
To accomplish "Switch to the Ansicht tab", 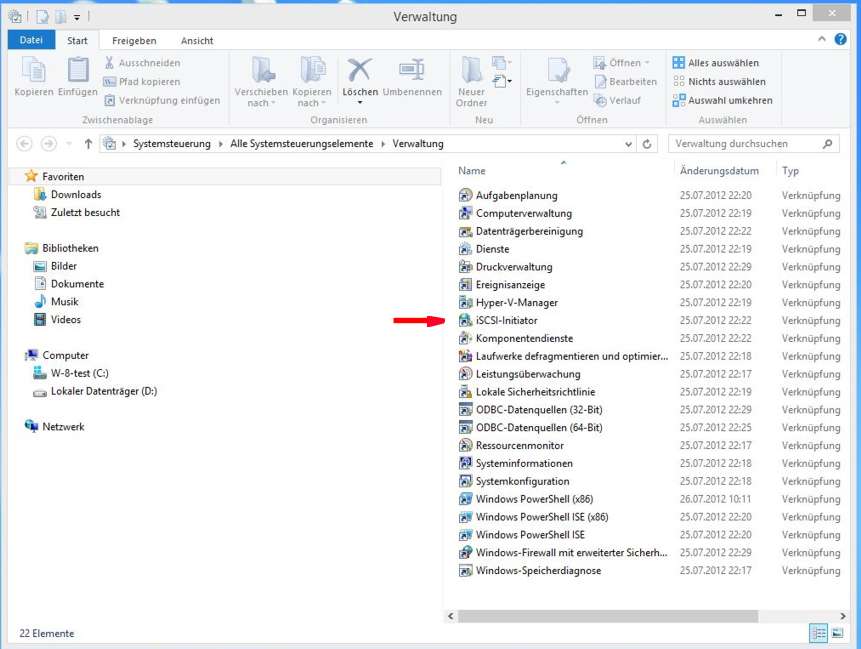I will [x=197, y=41].
